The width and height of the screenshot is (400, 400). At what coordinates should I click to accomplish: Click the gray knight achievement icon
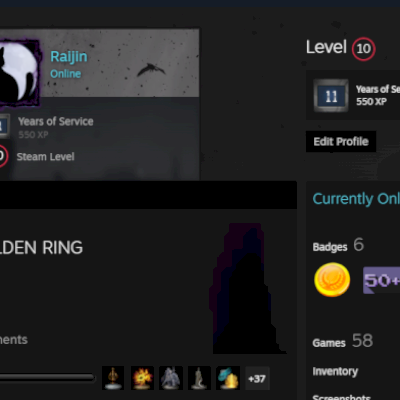coord(171,378)
